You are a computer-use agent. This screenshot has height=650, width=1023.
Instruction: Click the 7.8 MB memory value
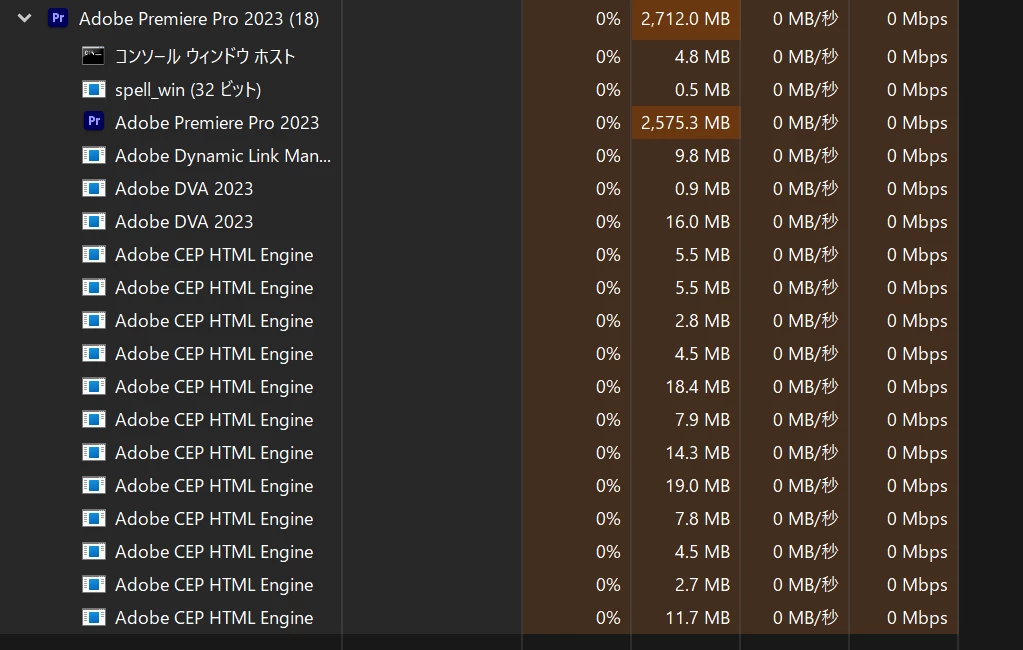point(702,518)
